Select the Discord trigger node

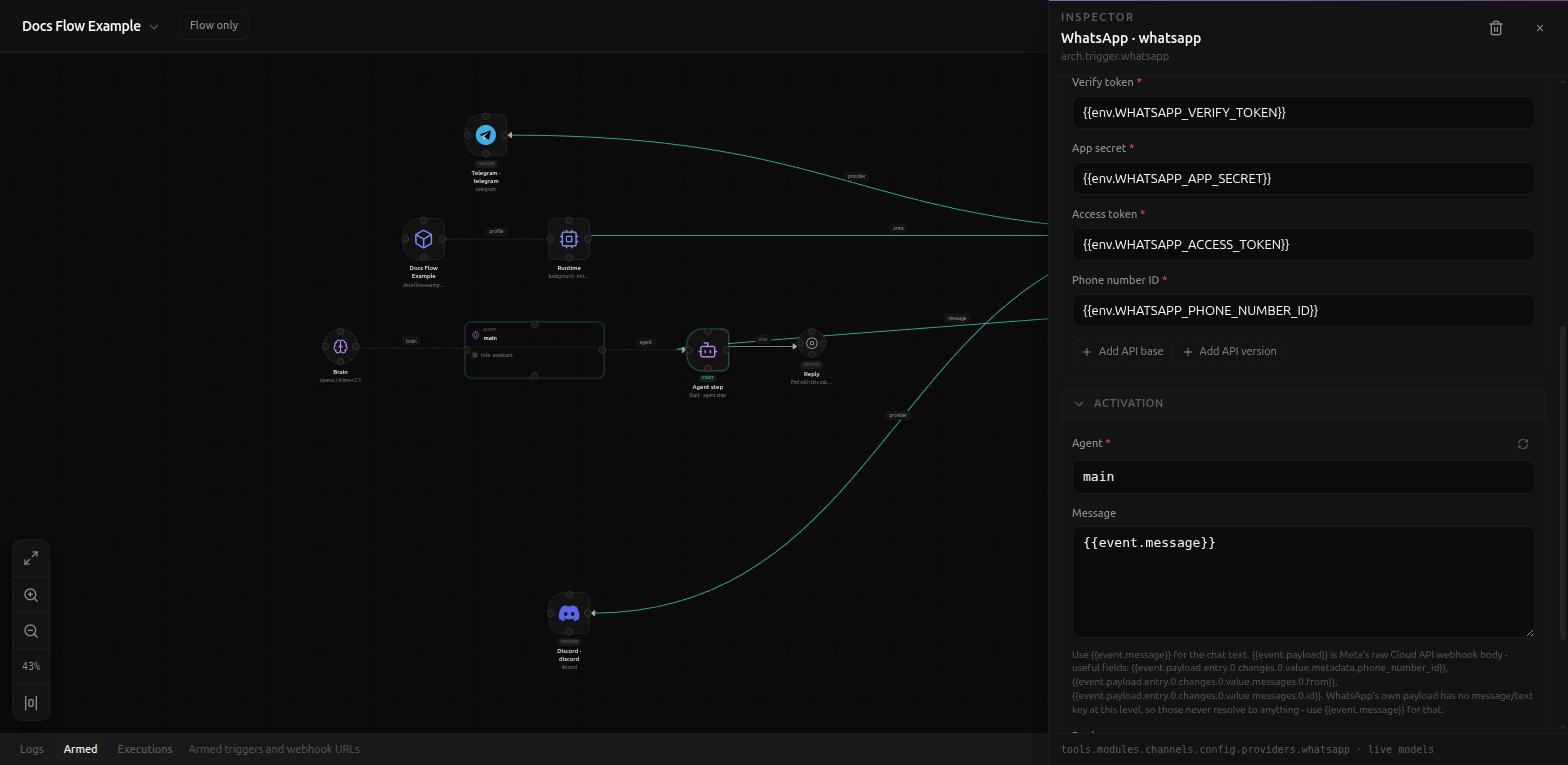coord(569,613)
